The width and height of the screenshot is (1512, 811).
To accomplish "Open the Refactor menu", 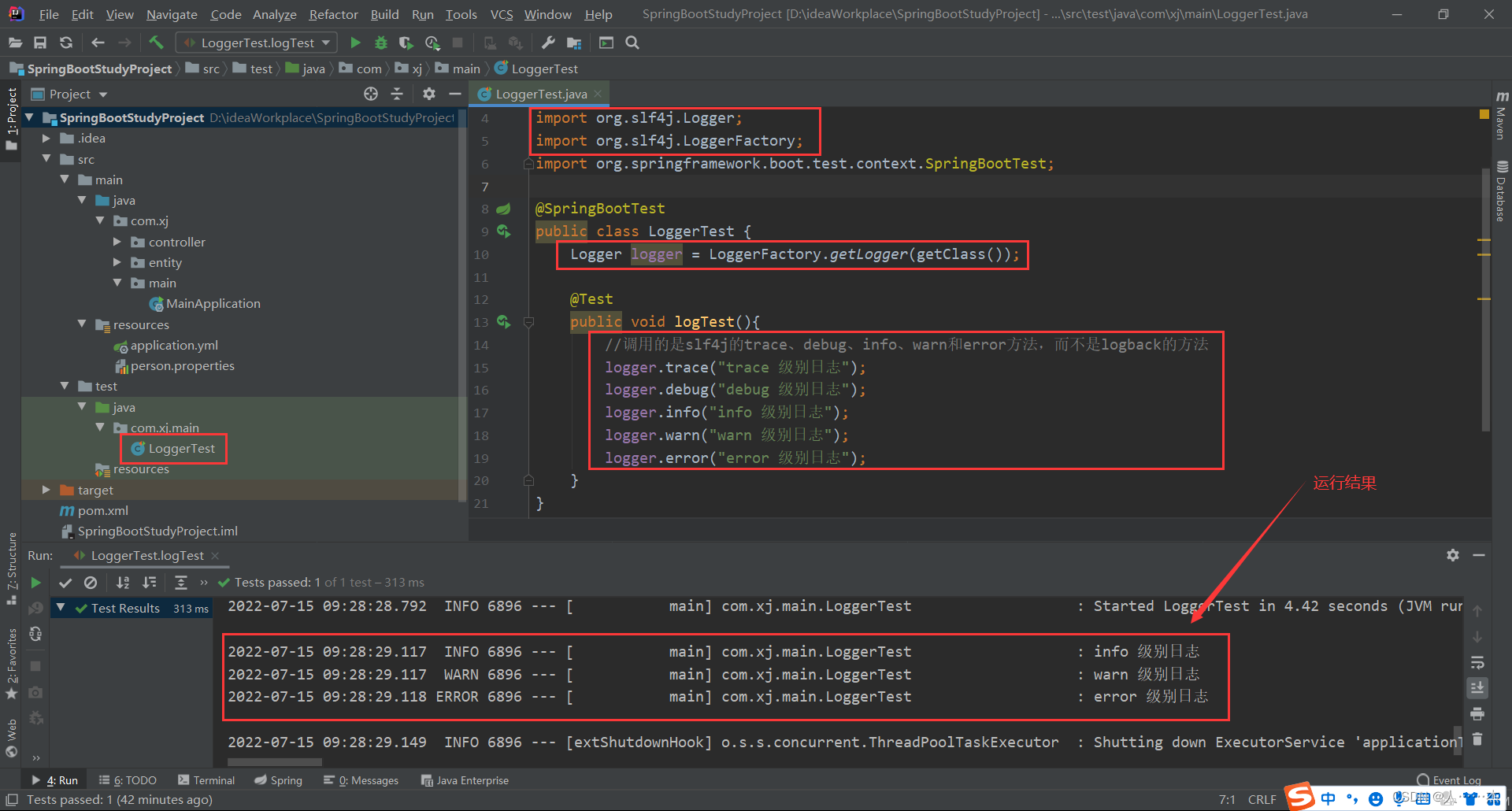I will point(333,13).
